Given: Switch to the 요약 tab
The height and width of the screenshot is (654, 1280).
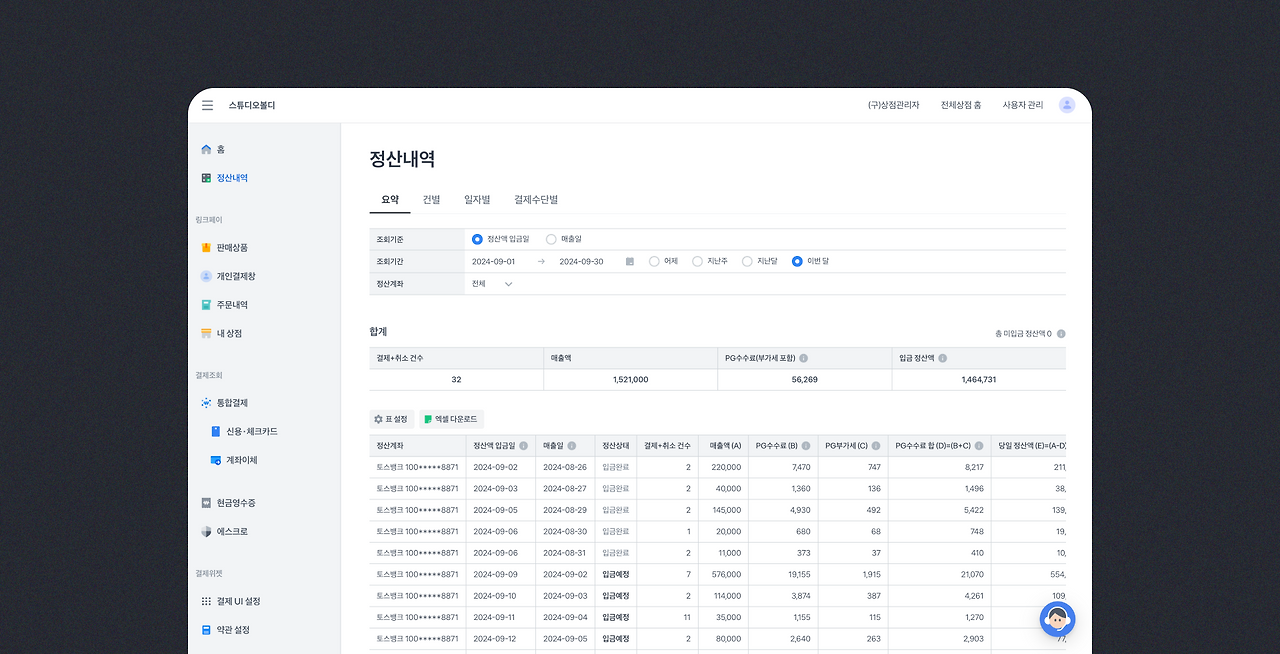Looking at the screenshot, I should click(x=390, y=200).
